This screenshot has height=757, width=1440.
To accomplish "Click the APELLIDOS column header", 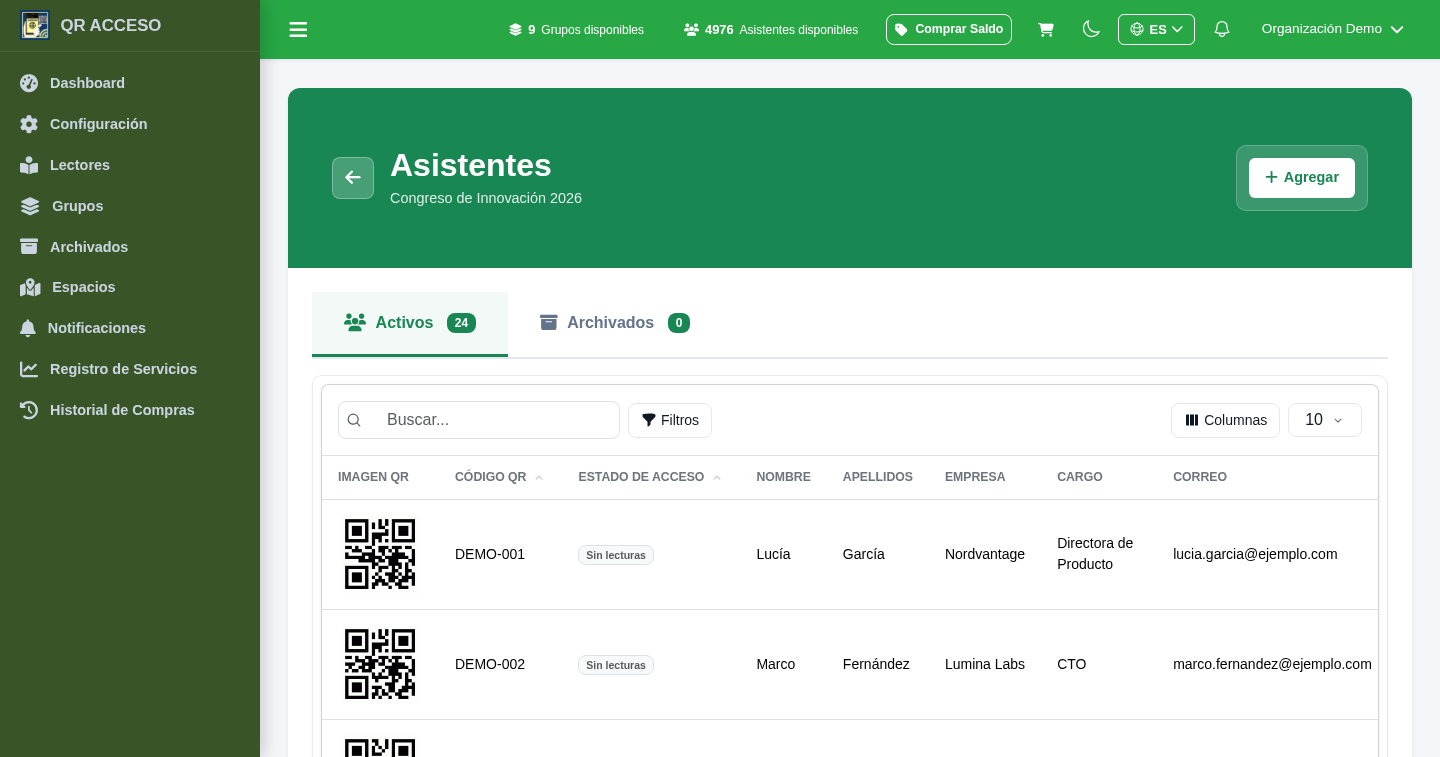I will [x=878, y=477].
